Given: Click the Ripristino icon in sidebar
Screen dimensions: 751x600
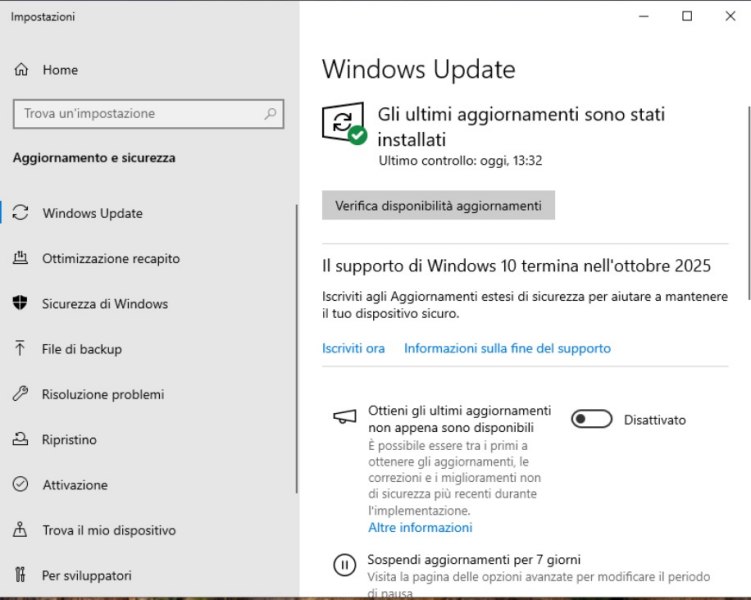Looking at the screenshot, I should [x=20, y=440].
